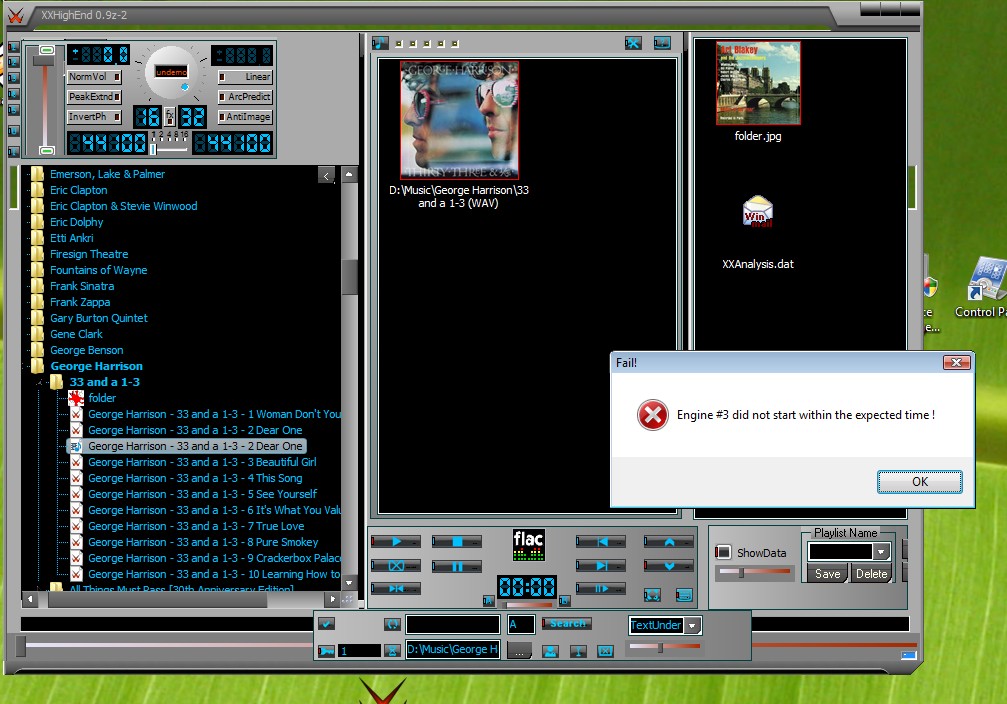Click the first small yellow indicator box
Image resolution: width=1007 pixels, height=704 pixels.
[399, 44]
